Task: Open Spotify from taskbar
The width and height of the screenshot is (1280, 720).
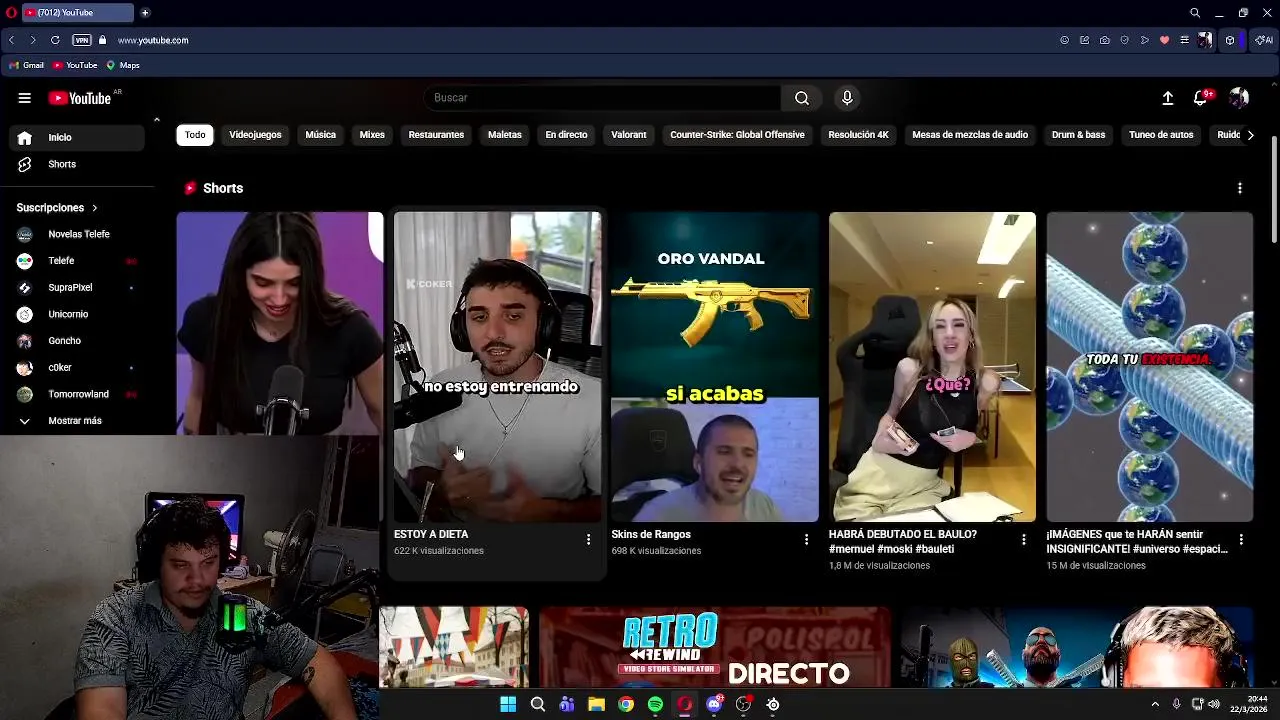Action: (655, 704)
